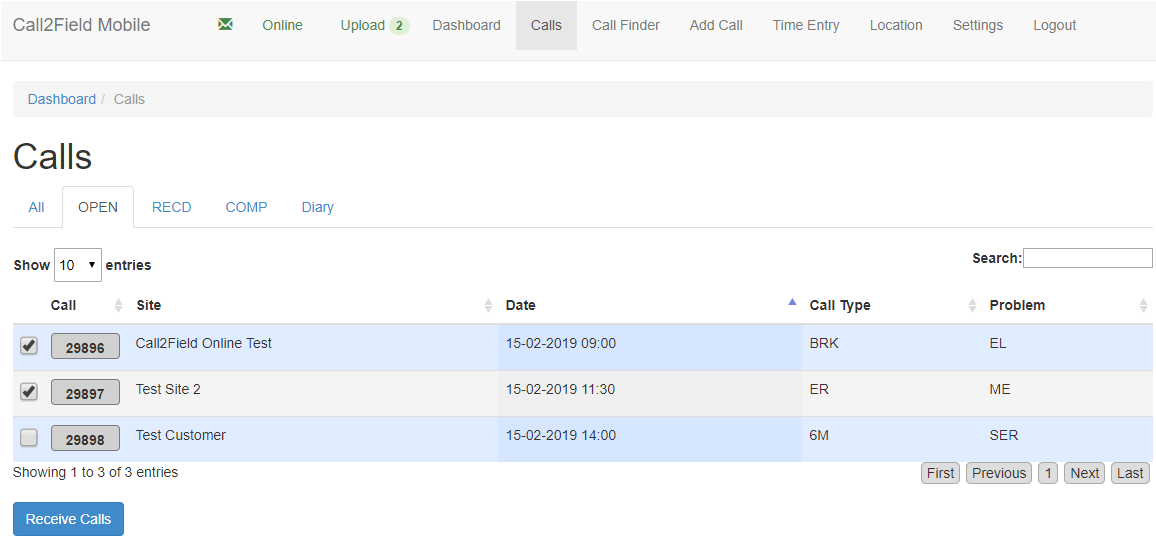The height and width of the screenshot is (555, 1156).
Task: Click the green envelope mail icon
Action: coord(225,25)
